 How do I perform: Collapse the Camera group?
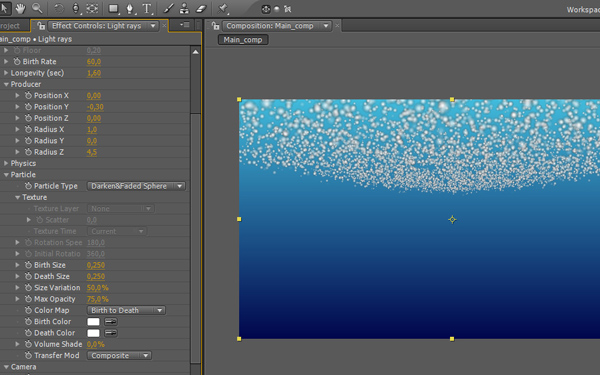pyautogui.click(x=6, y=367)
